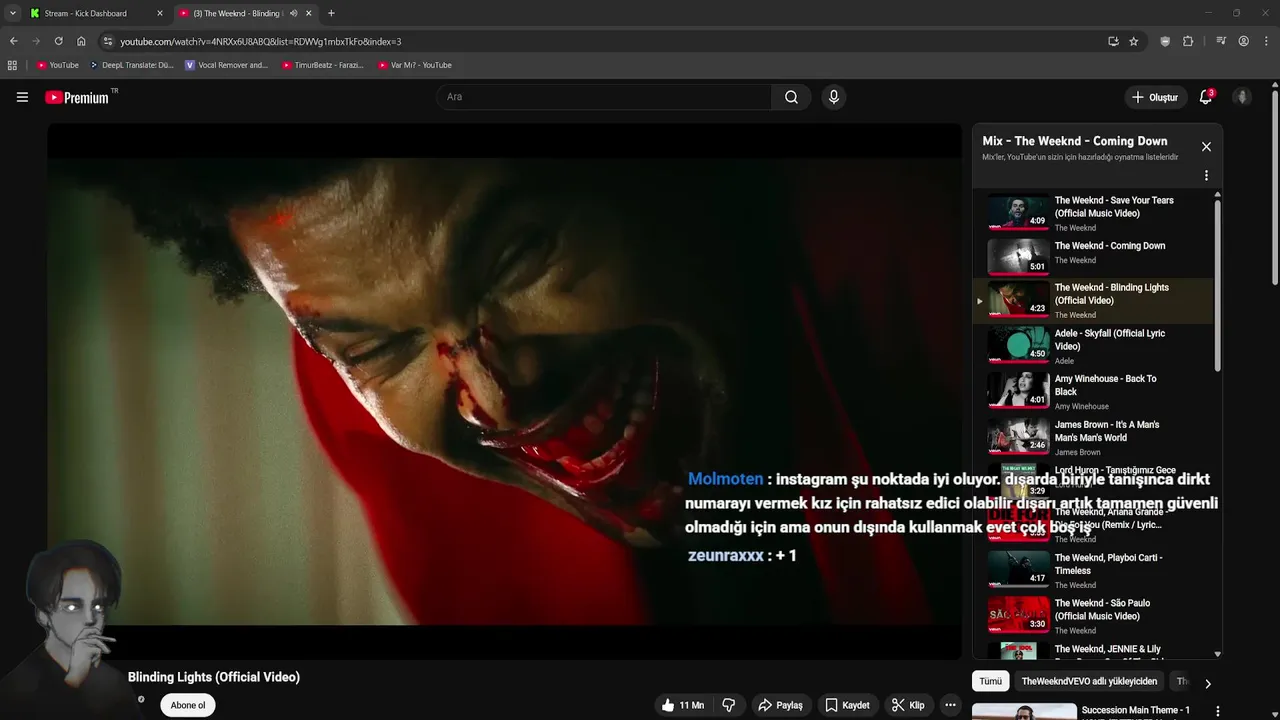Go back with browser back arrow
This screenshot has height=720, width=1280.
pos(13,41)
